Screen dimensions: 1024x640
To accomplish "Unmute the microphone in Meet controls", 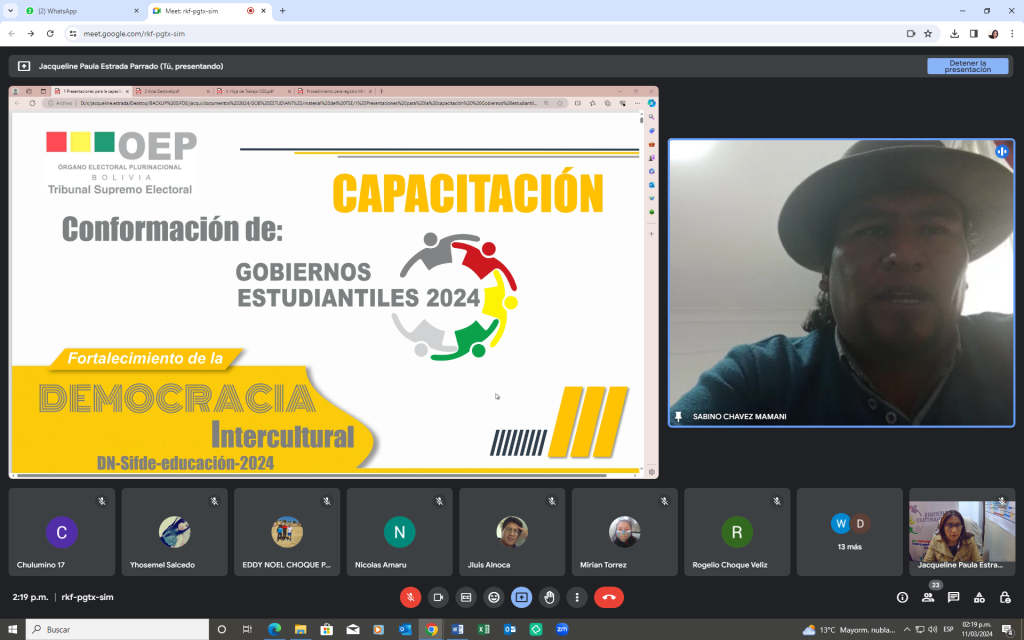I will (410, 597).
